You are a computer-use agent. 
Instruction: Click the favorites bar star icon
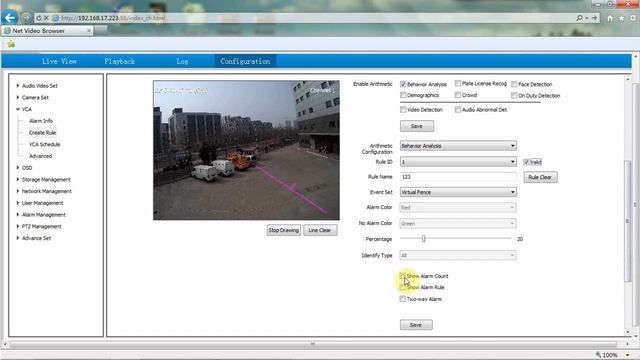(x=11, y=44)
